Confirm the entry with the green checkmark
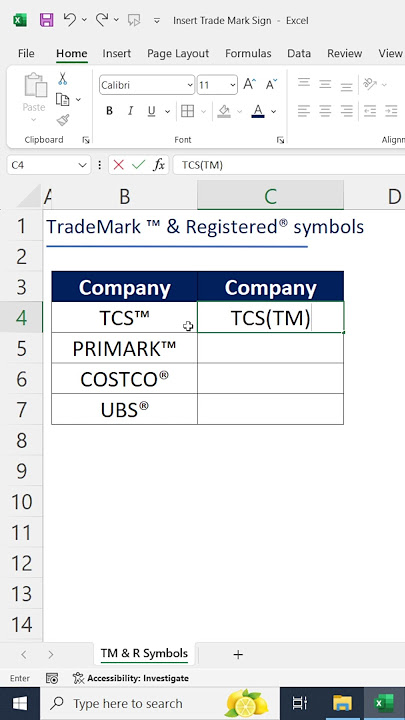The image size is (405, 720). pyautogui.click(x=138, y=165)
